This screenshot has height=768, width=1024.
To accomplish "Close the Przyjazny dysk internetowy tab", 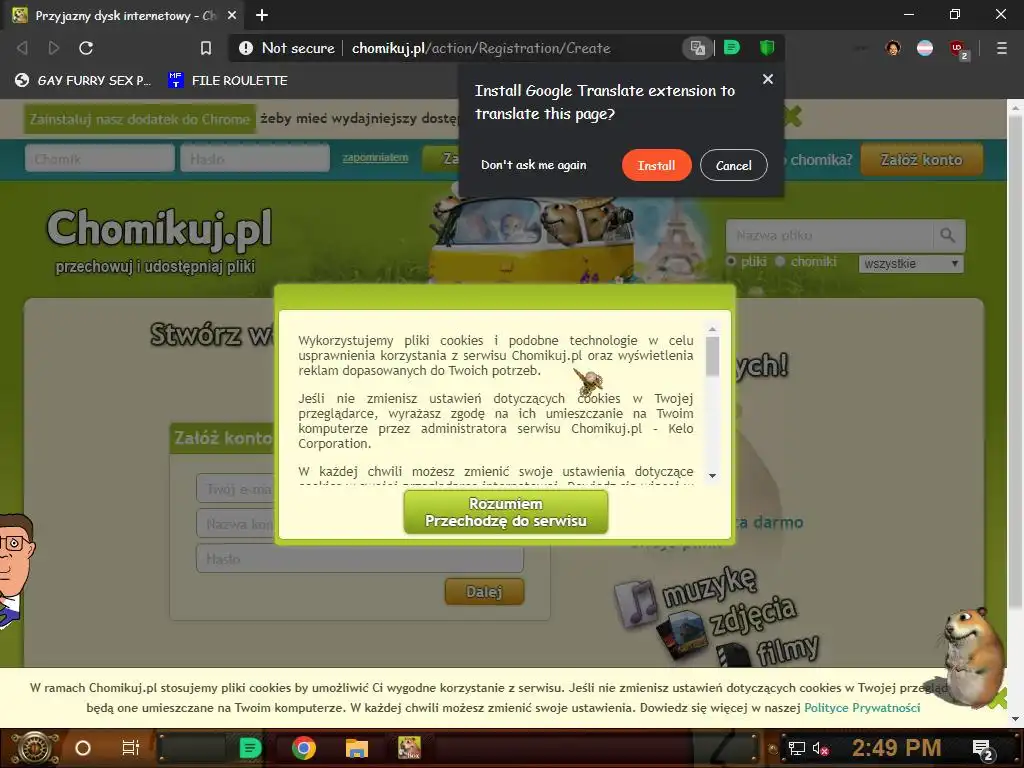I will tap(232, 15).
